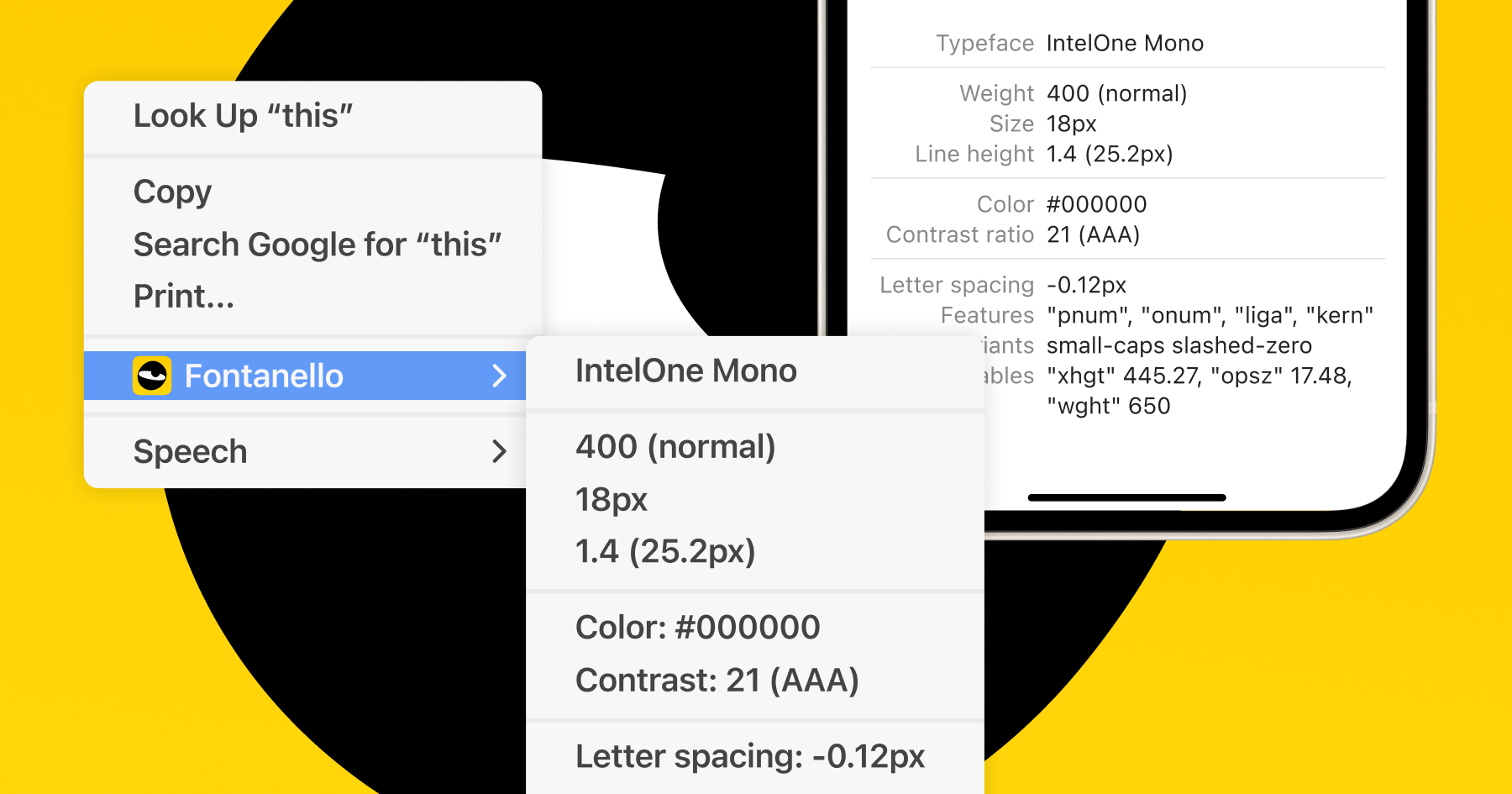Viewport: 1512px width, 794px height.
Task: Open the Print dialog from the menu
Action: point(184,296)
